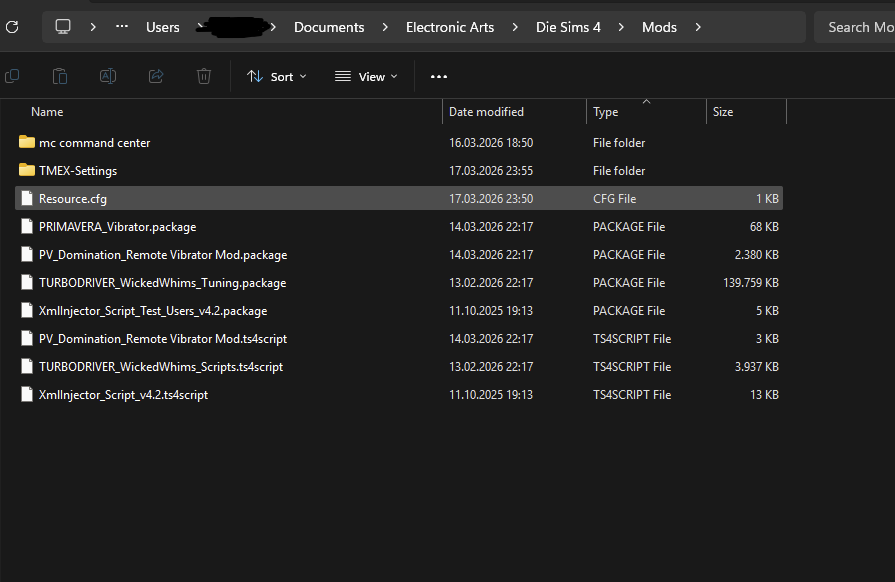The width and height of the screenshot is (895, 582).
Task: Navigate to Users in breadcrumb
Action: (x=163, y=27)
